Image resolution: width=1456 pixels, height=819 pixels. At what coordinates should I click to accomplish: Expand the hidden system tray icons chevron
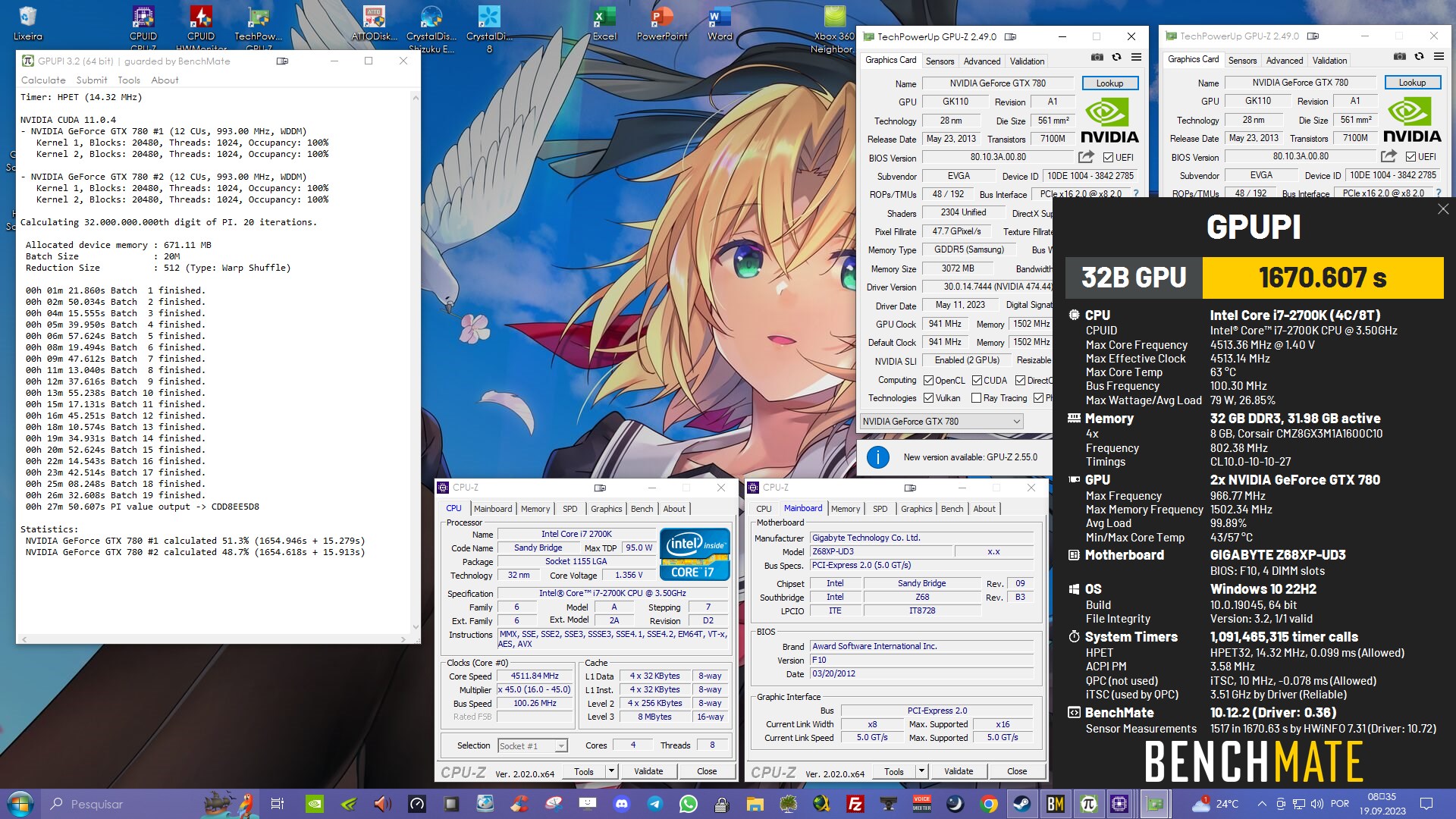[x=1262, y=804]
